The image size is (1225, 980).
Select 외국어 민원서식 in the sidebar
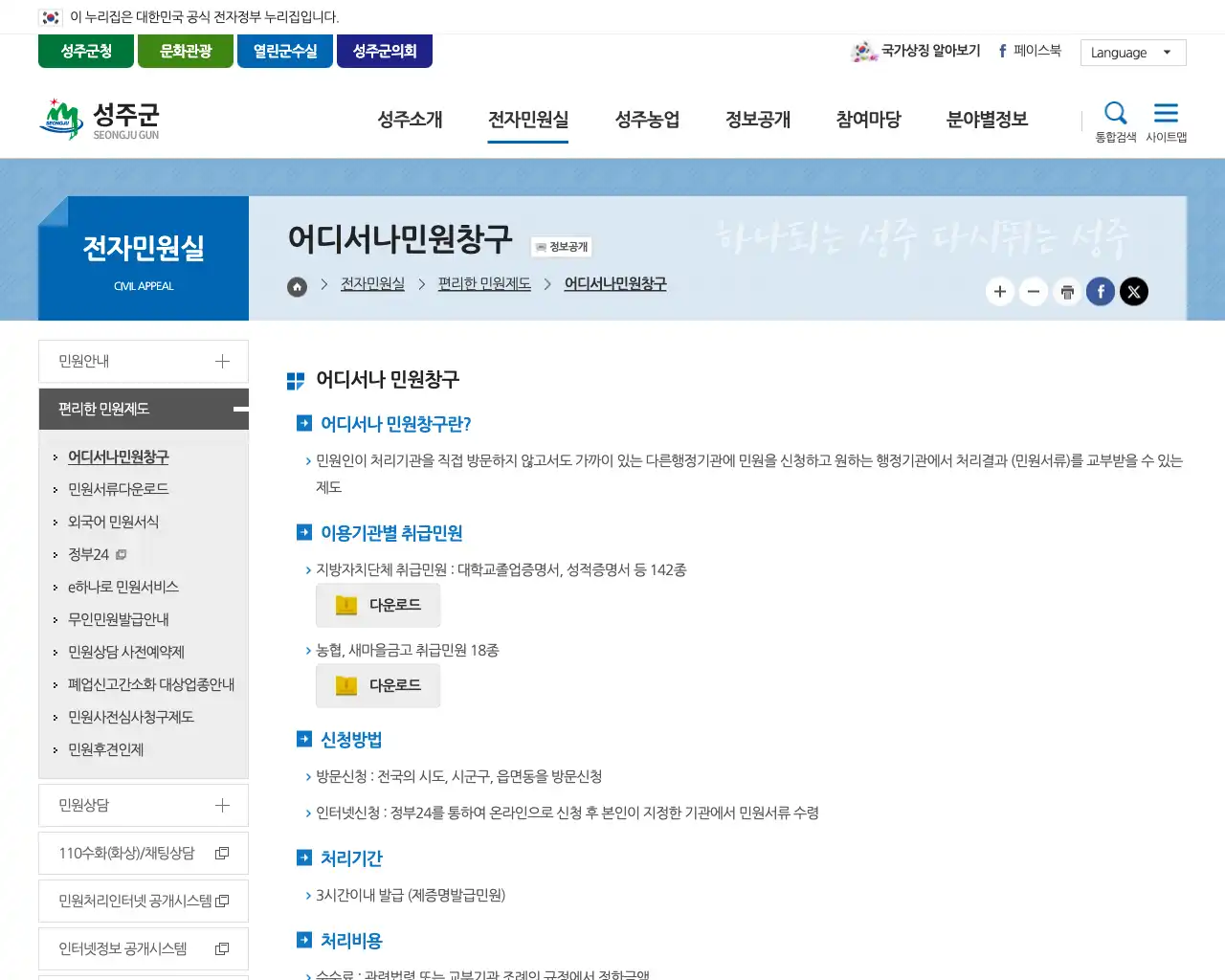tap(114, 522)
